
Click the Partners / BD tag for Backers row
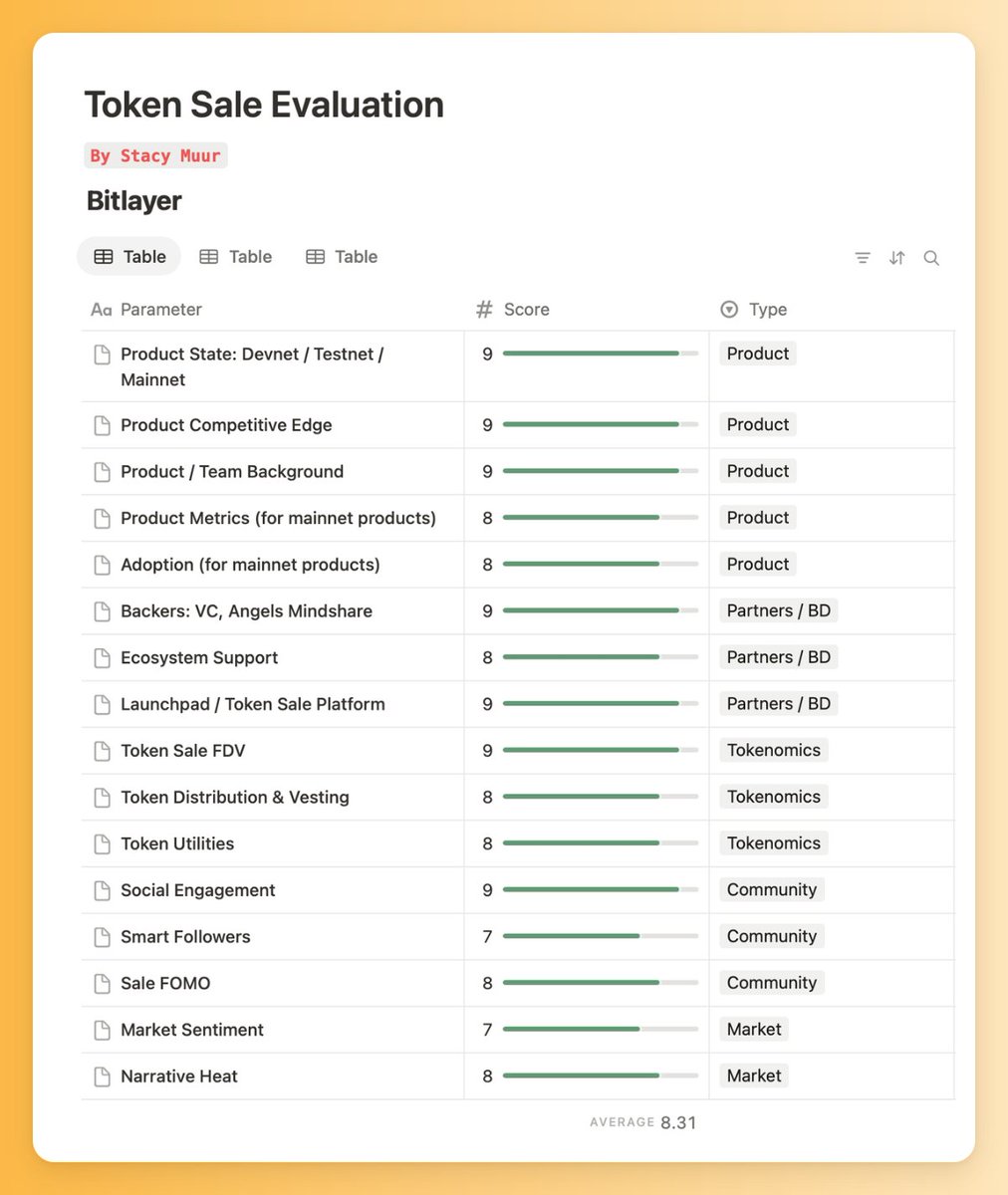tap(779, 610)
